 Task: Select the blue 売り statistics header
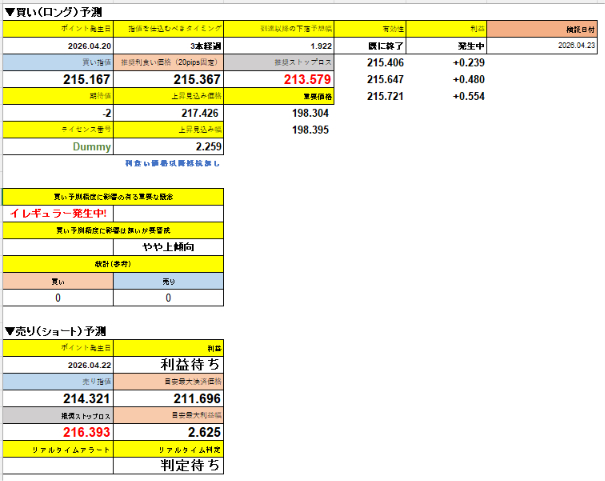(169, 282)
